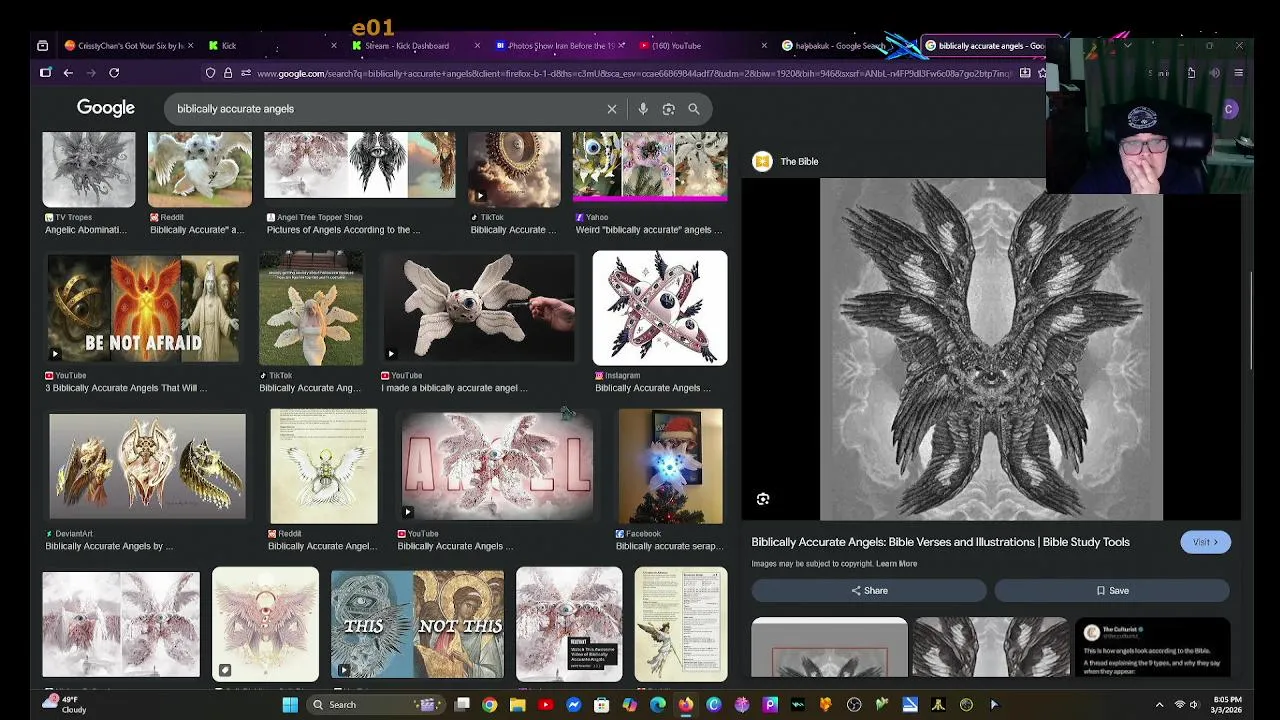Open BE NOT AFRAID YouTube thumbnail
This screenshot has height=720, width=1280.
click(x=143, y=308)
